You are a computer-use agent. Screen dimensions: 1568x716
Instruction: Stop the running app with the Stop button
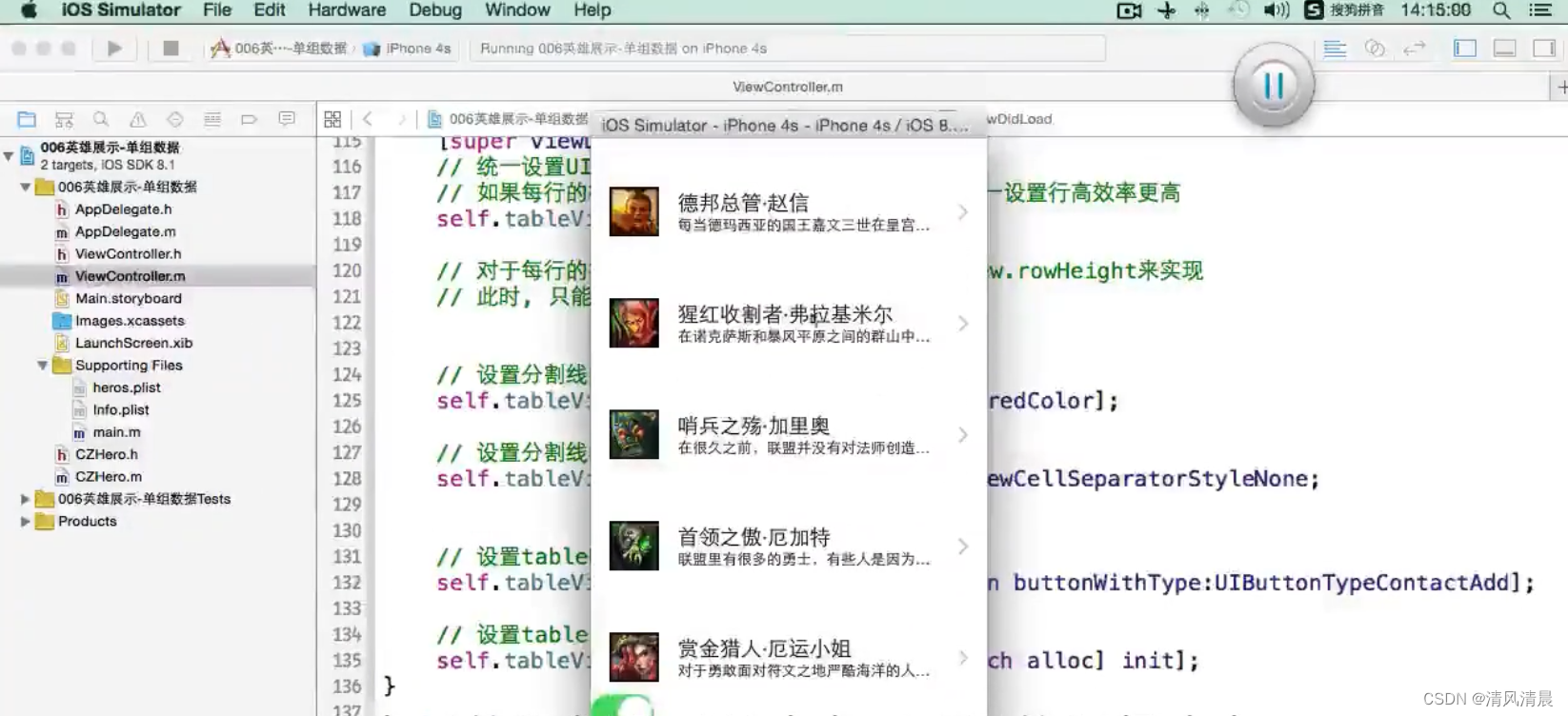(x=171, y=49)
